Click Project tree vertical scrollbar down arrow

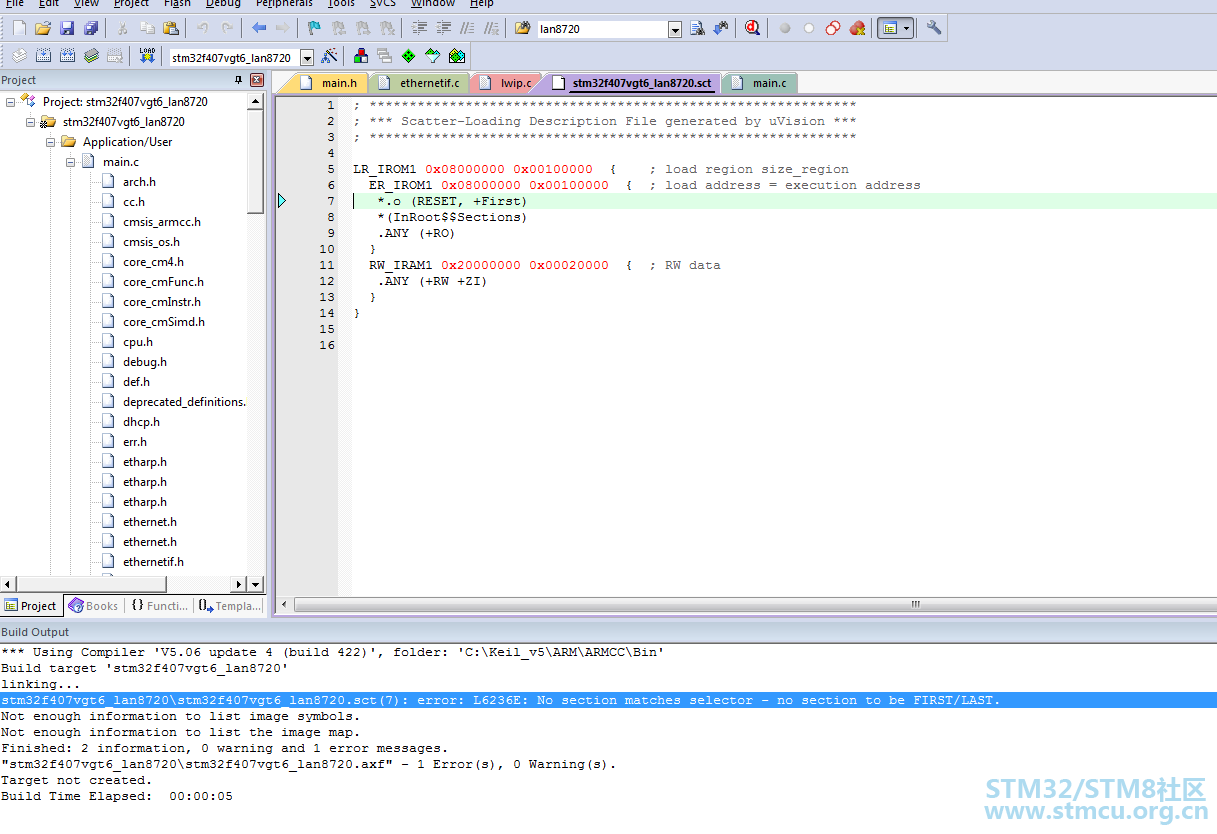(255, 585)
